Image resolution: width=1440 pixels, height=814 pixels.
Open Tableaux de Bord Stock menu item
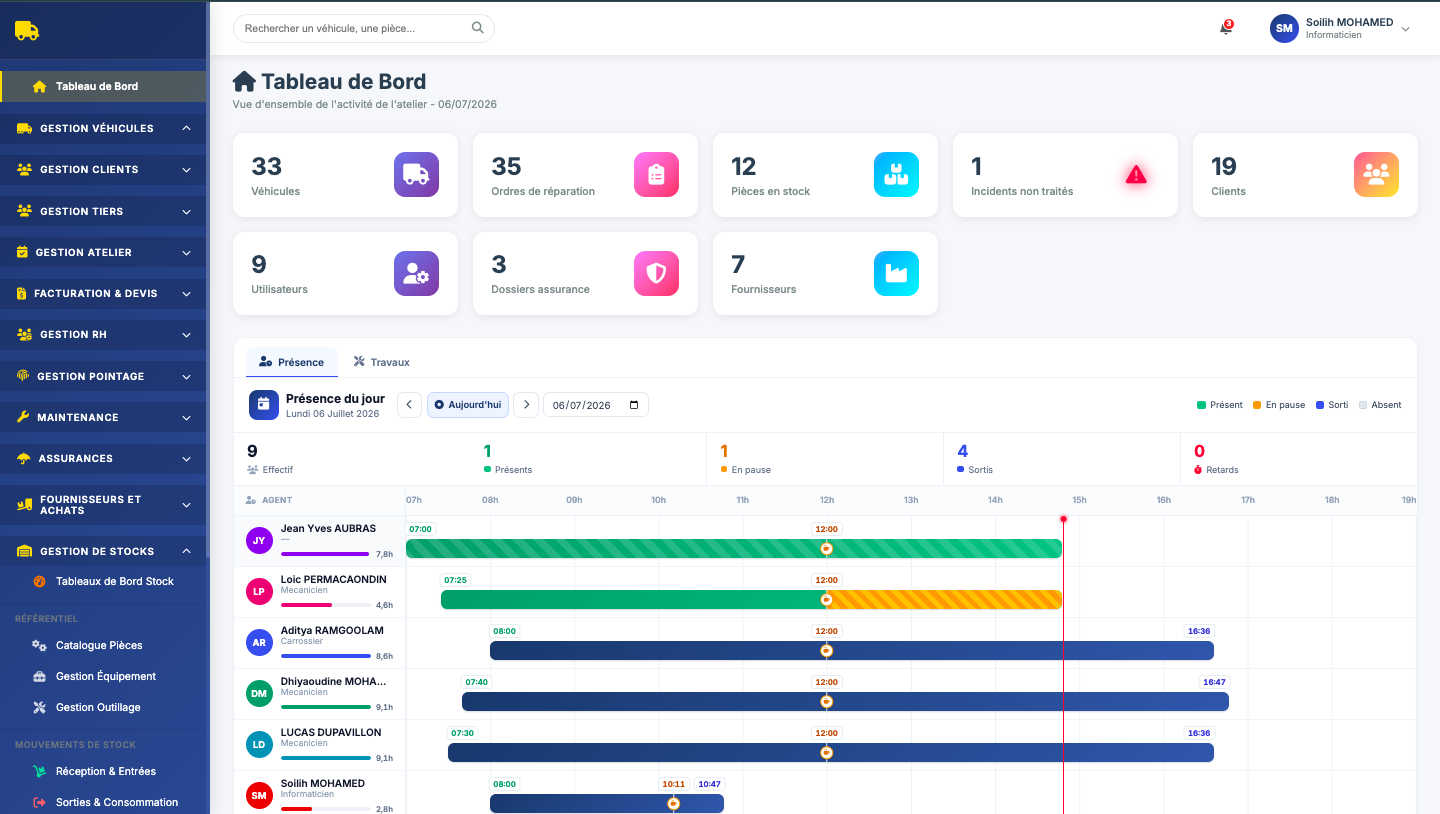(x=103, y=581)
